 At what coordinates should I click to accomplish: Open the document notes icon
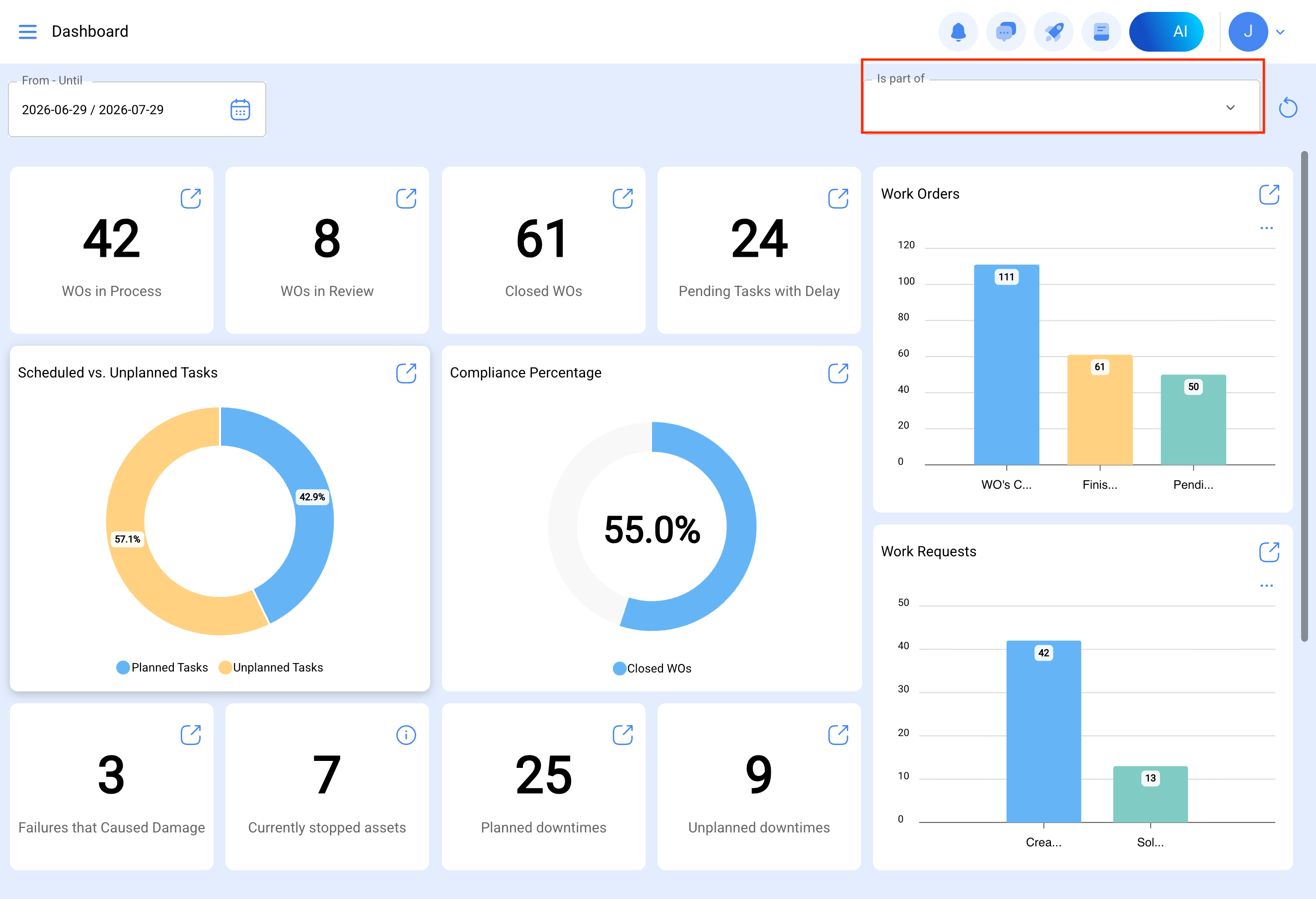click(1101, 32)
